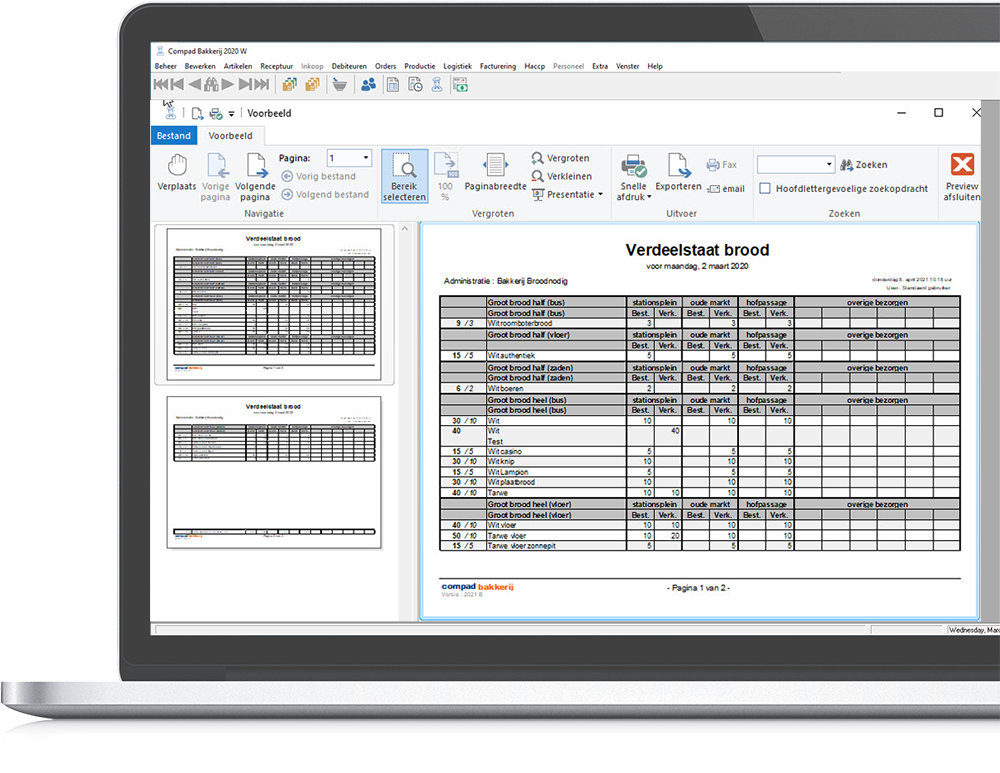Open the quick access toolbar customize arrow
Viewport: 1000px width, 773px height.
(231, 114)
